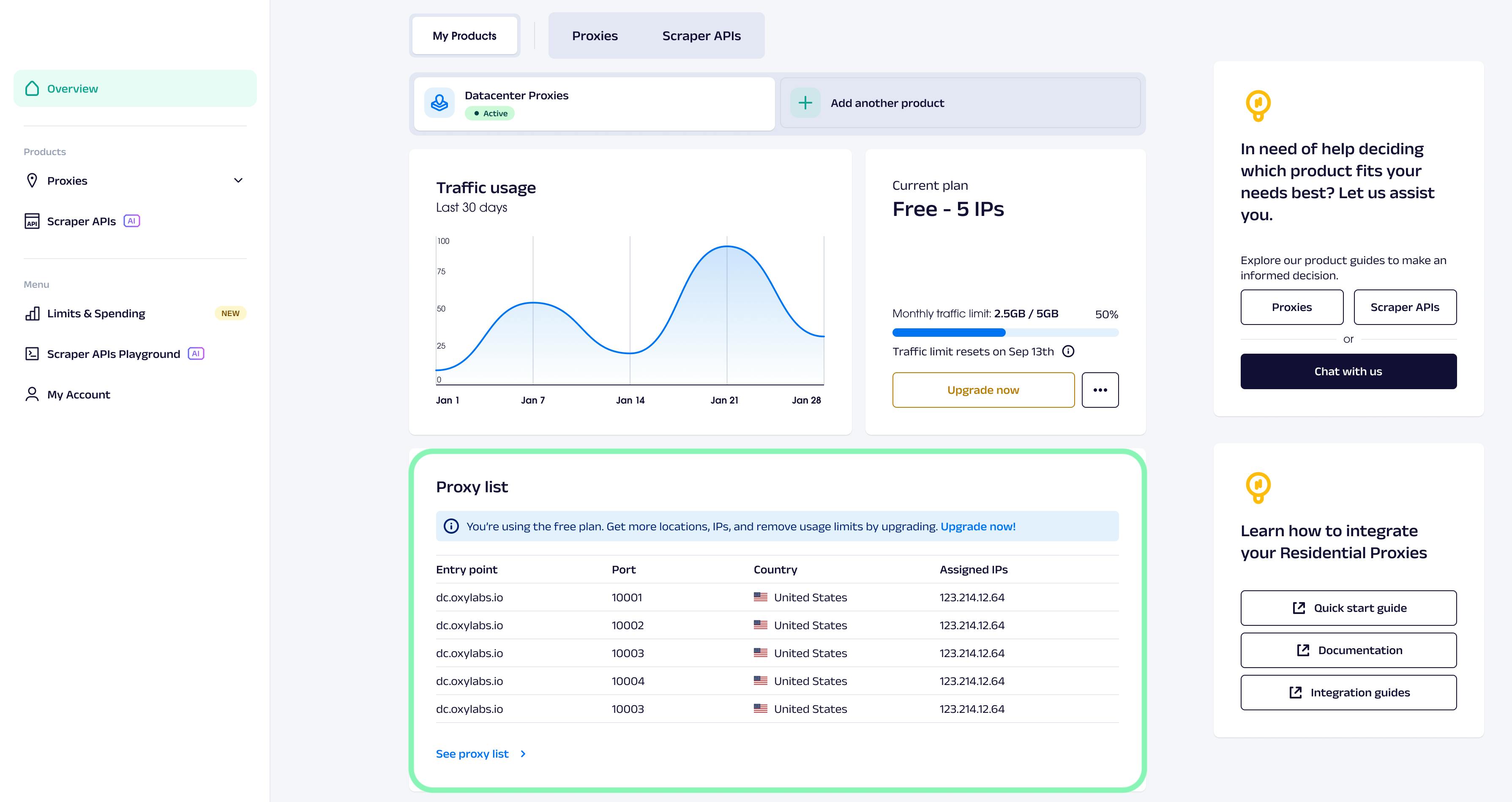1512x802 pixels.
Task: Switch to the Scraper APIs top tab
Action: tap(701, 36)
